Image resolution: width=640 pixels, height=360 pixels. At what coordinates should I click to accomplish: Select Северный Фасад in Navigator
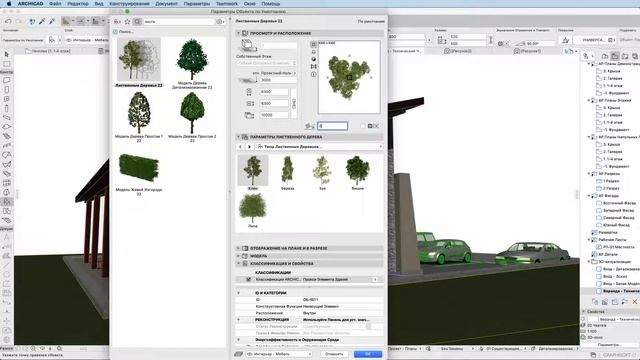point(618,218)
